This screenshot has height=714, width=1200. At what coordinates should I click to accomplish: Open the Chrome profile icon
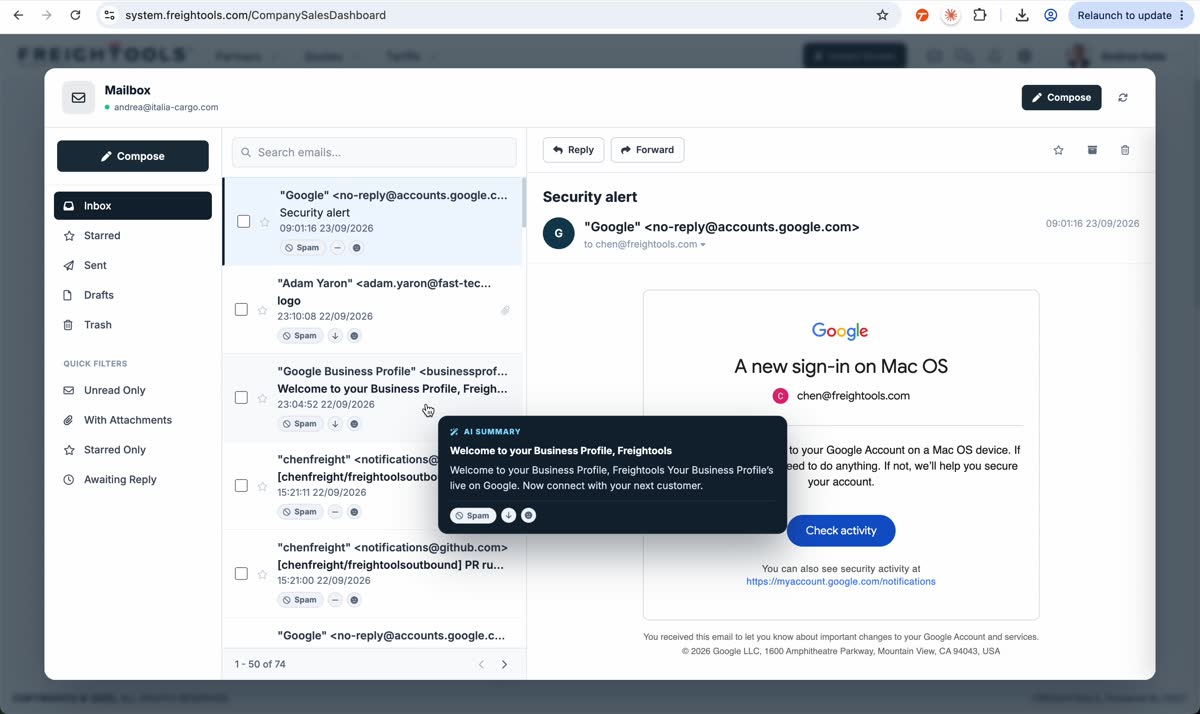1051,15
